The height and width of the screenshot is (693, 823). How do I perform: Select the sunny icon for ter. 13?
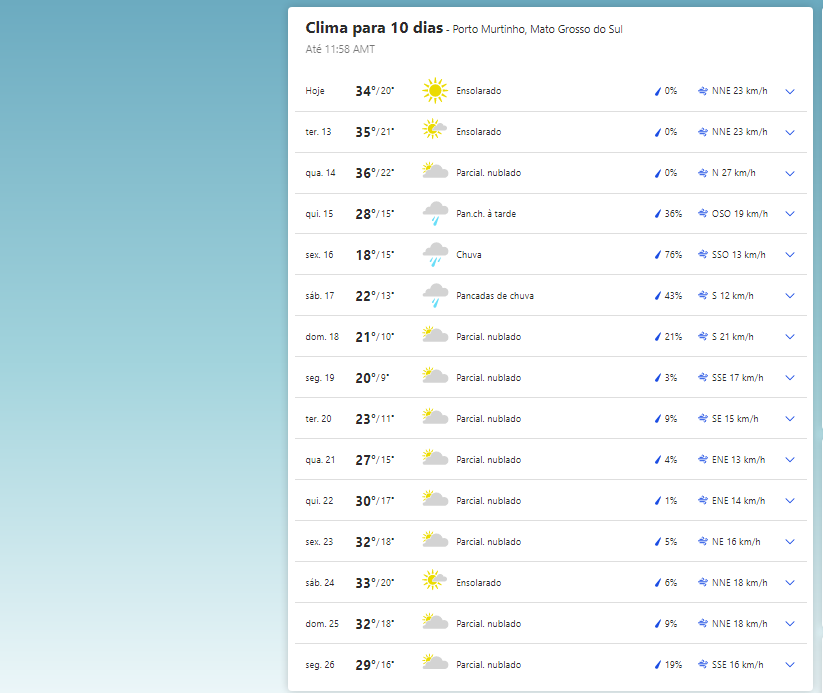[x=435, y=131]
